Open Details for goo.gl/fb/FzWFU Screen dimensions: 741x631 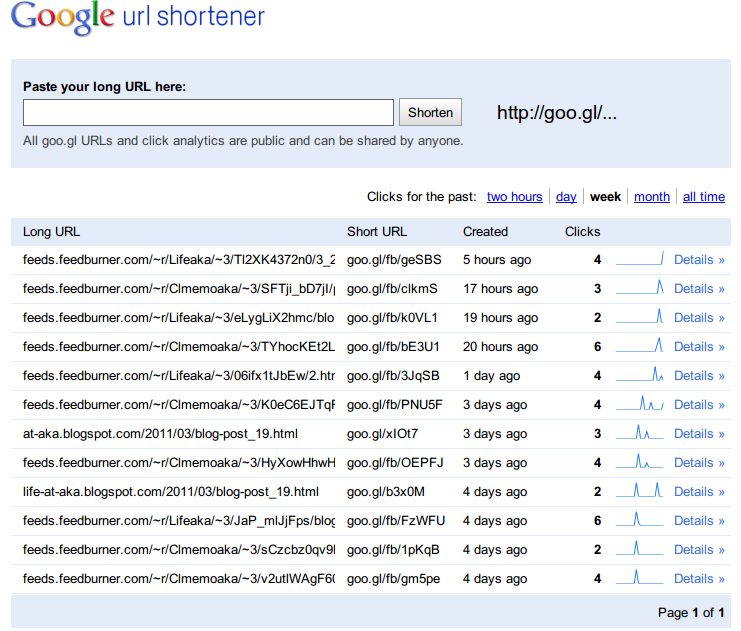click(x=699, y=520)
